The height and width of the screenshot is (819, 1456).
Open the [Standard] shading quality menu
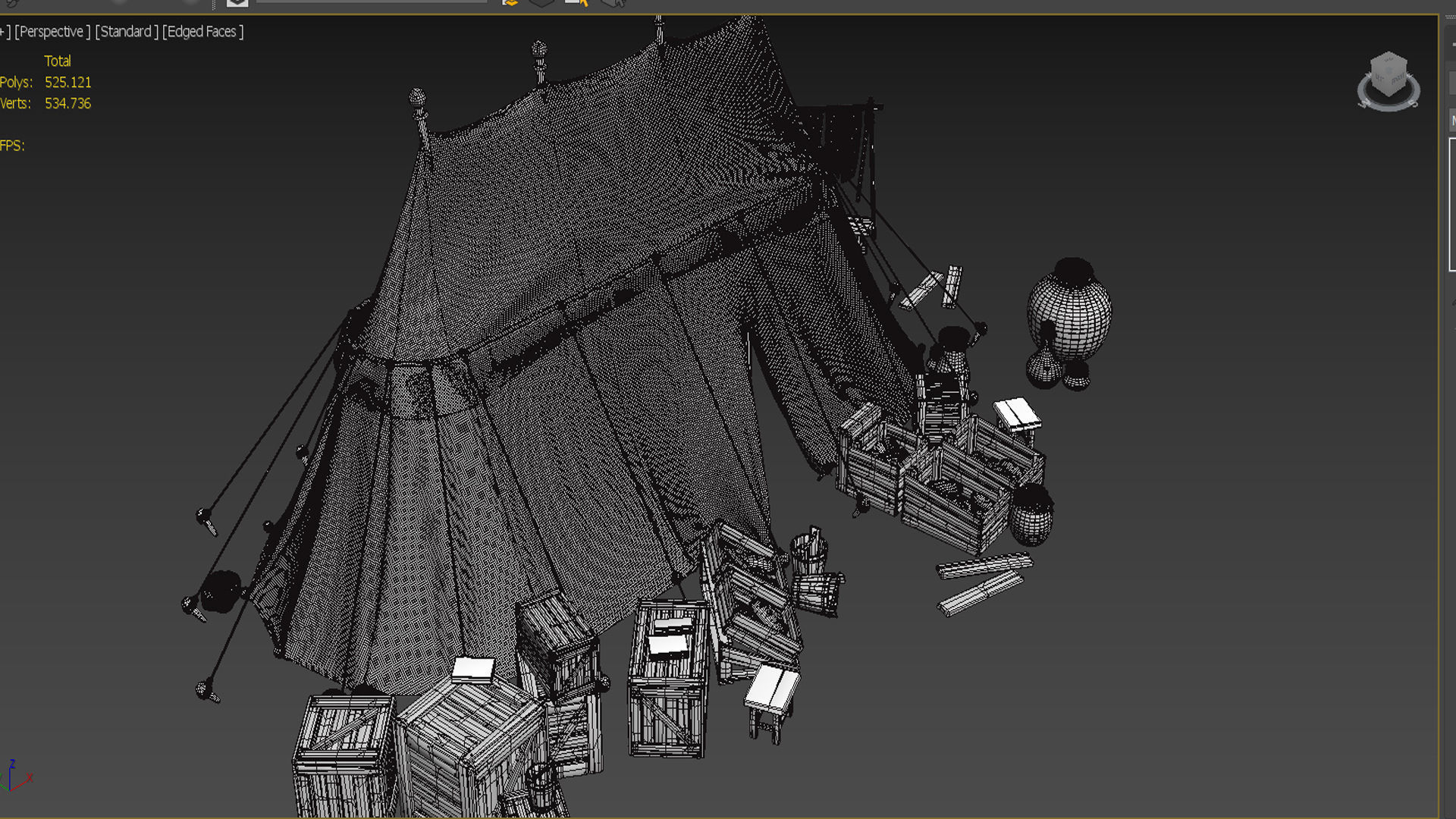pyautogui.click(x=127, y=32)
